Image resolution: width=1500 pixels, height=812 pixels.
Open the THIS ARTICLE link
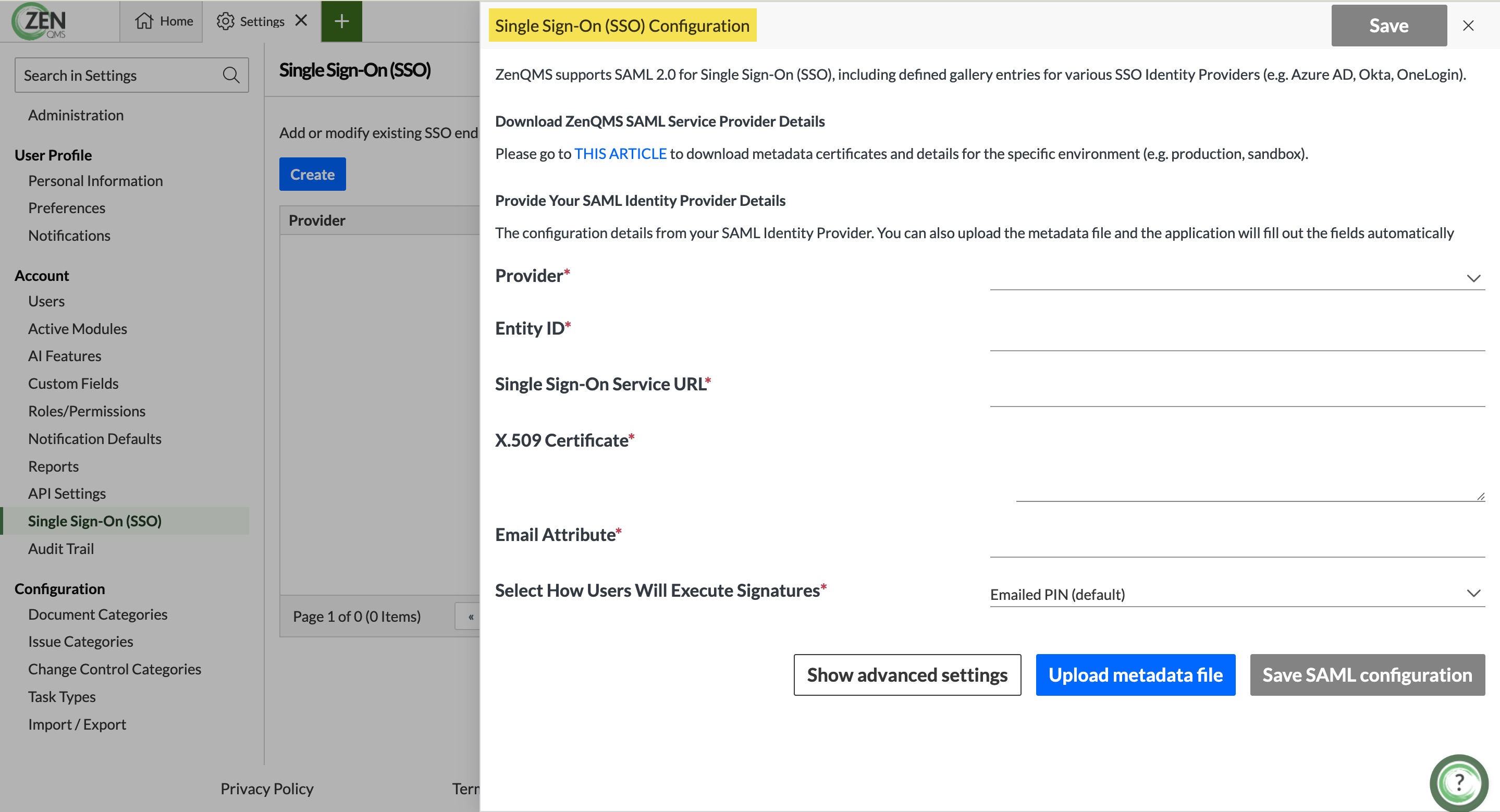(620, 154)
